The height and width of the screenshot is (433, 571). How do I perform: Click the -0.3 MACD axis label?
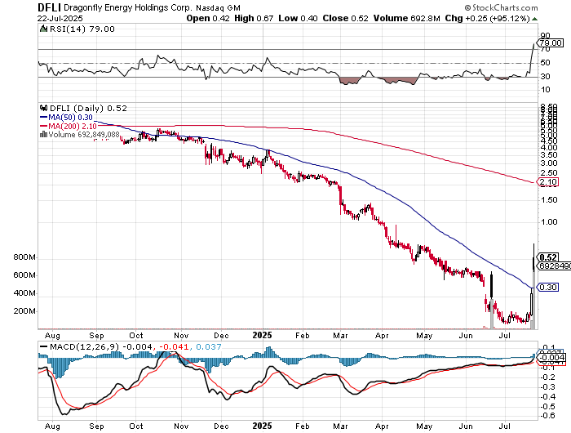click(547, 387)
